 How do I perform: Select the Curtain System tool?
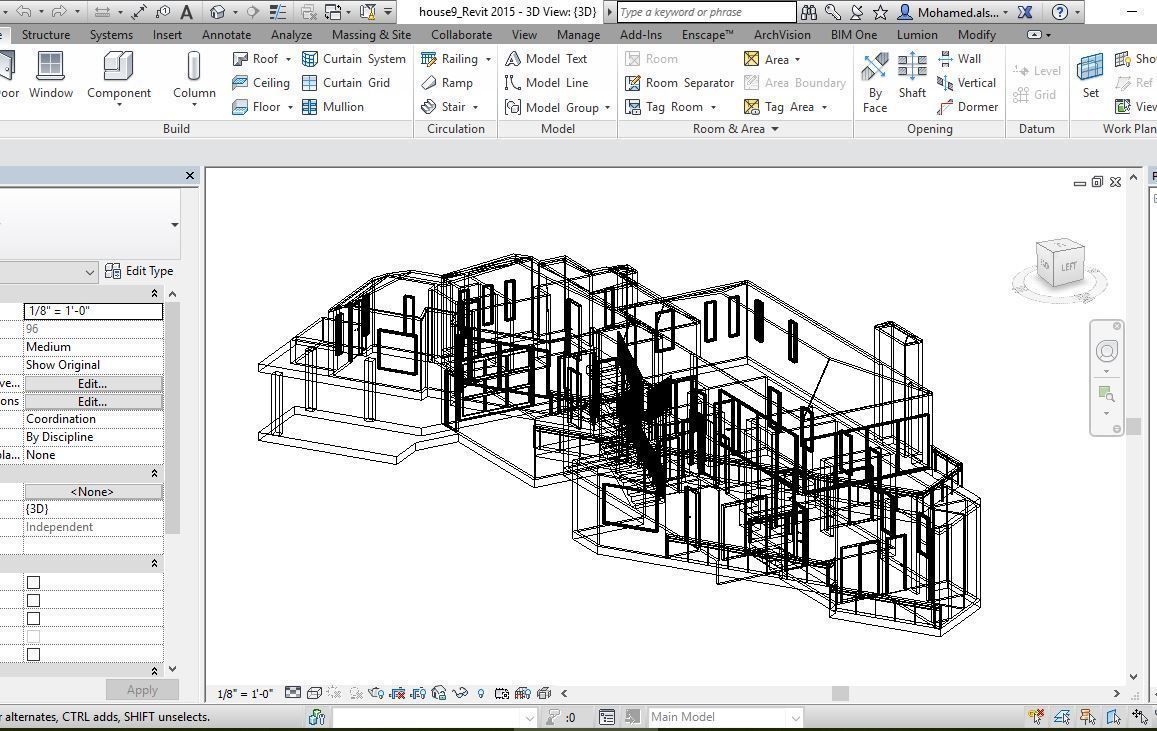click(354, 59)
